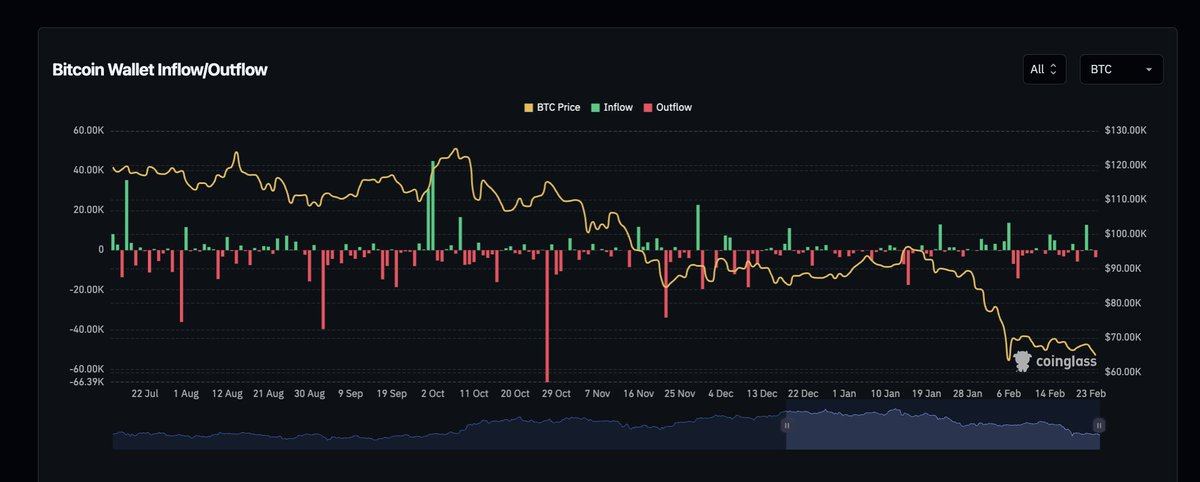Viewport: 1200px width, 482px height.
Task: Click the "Bitcoin Wallet Inflow/Outflow" chart title
Action: pyautogui.click(x=160, y=70)
